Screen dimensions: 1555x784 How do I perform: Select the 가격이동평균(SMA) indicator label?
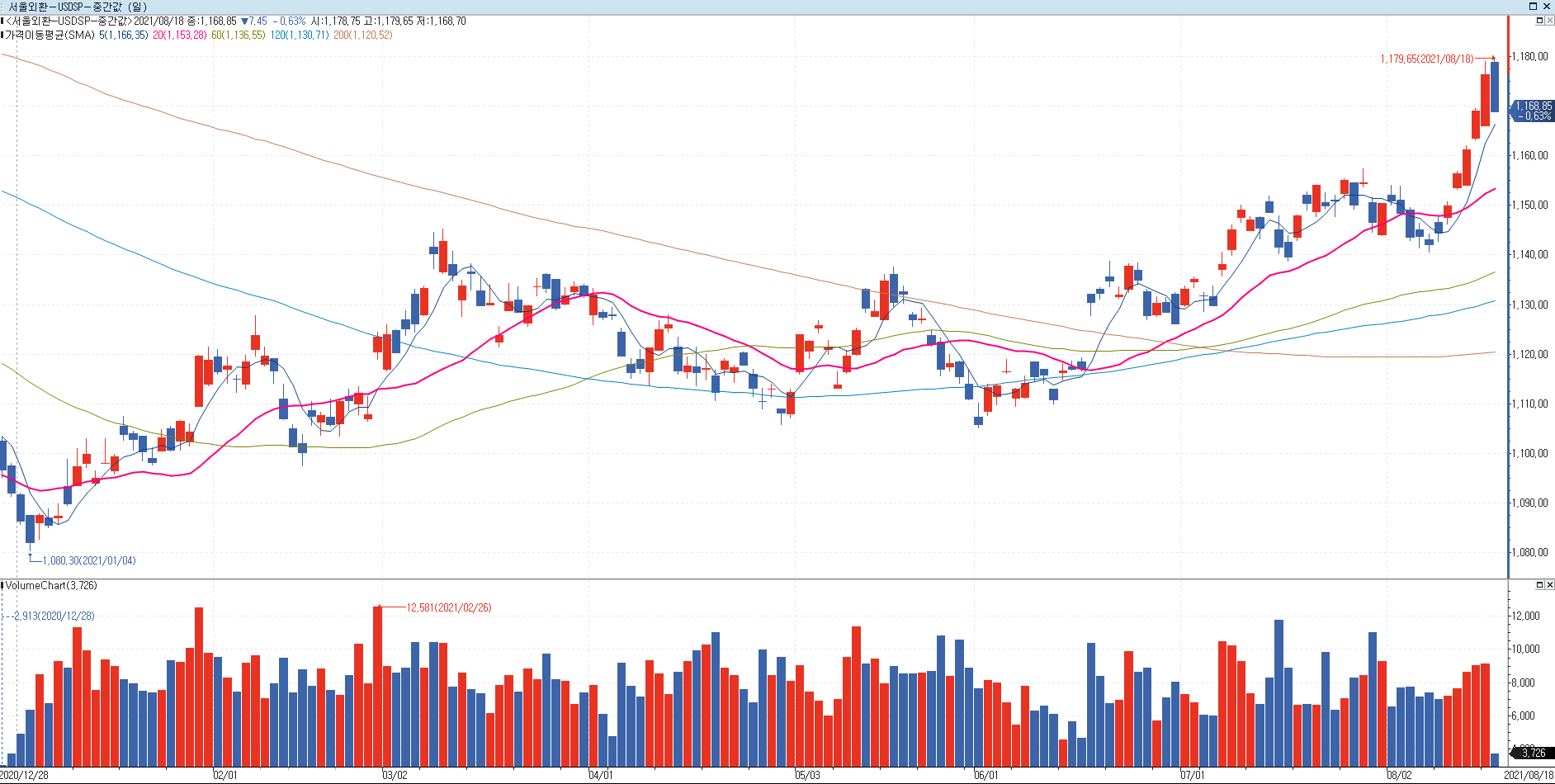click(x=50, y=35)
